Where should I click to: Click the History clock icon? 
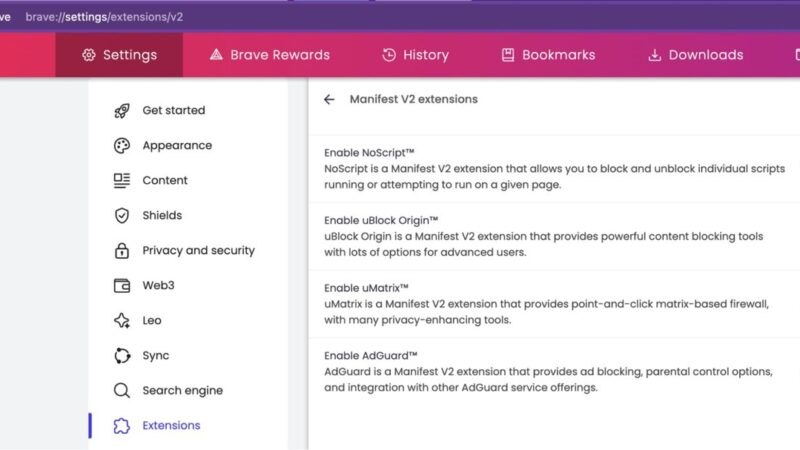(389, 55)
